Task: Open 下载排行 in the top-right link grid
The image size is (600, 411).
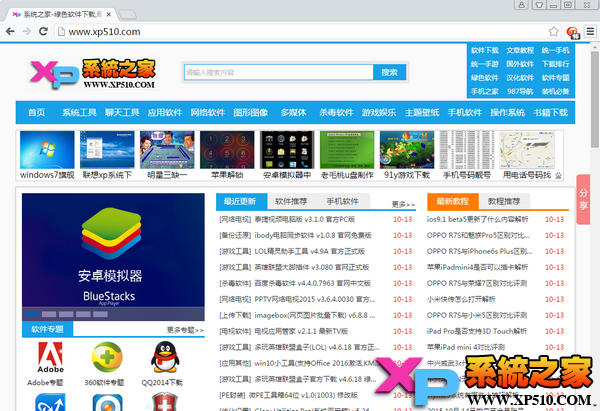Action: (x=555, y=64)
